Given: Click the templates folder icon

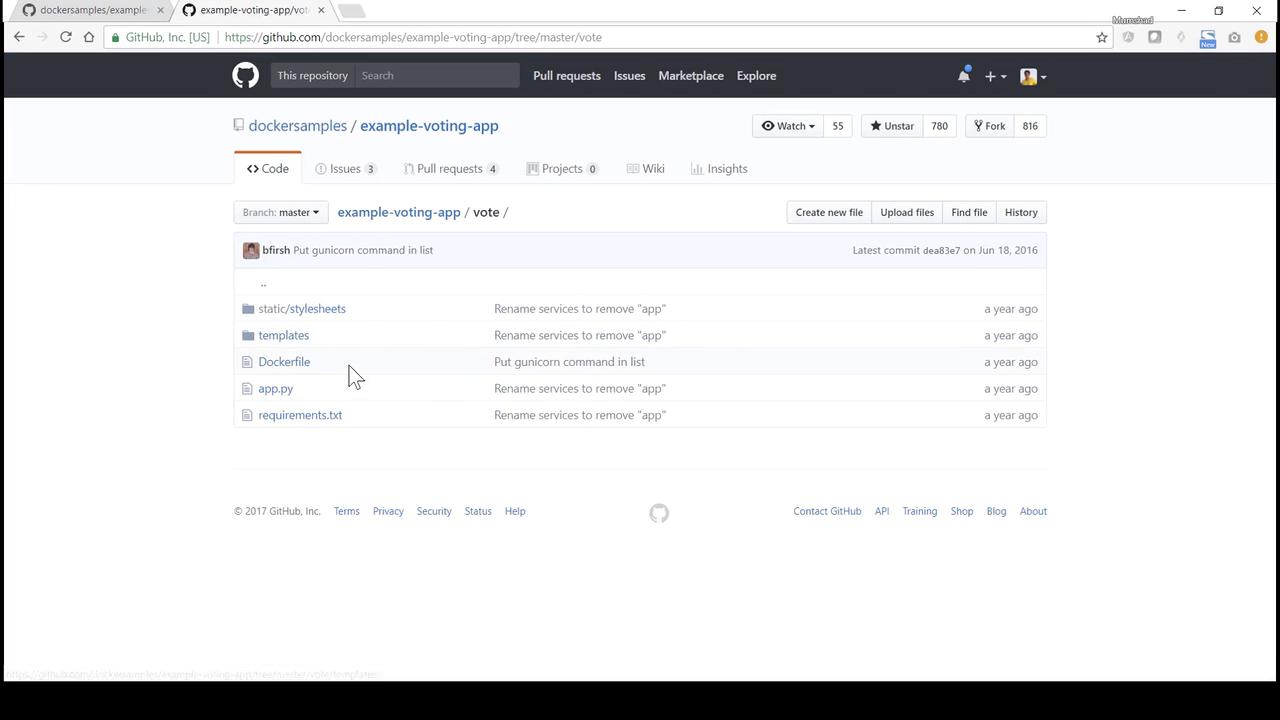Looking at the screenshot, I should tap(248, 335).
